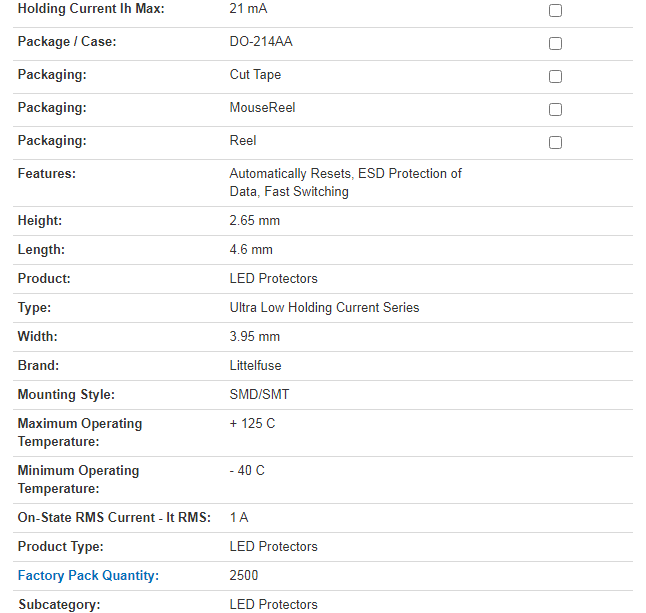
Task: Click the 1 A On-State RMS Current value
Action: (240, 517)
